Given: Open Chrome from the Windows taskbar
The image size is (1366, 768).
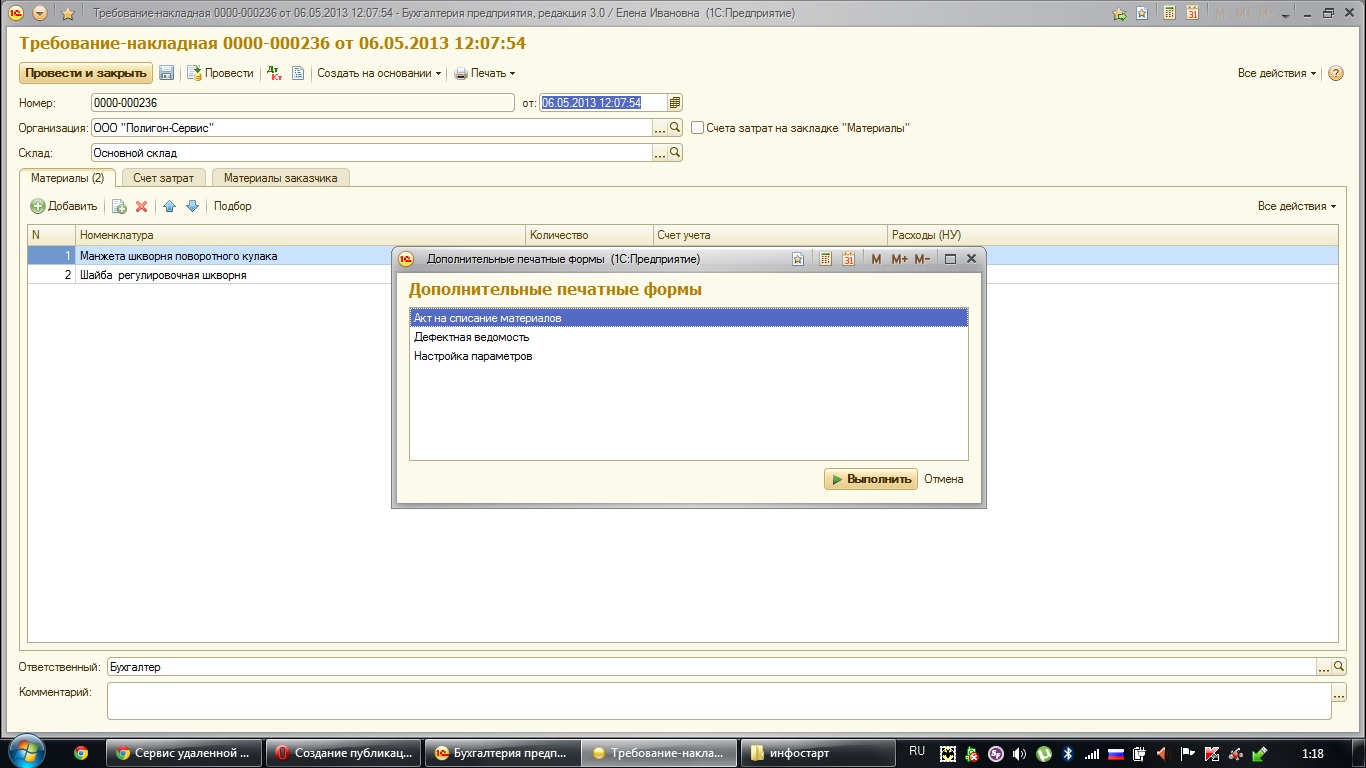Looking at the screenshot, I should (81, 753).
